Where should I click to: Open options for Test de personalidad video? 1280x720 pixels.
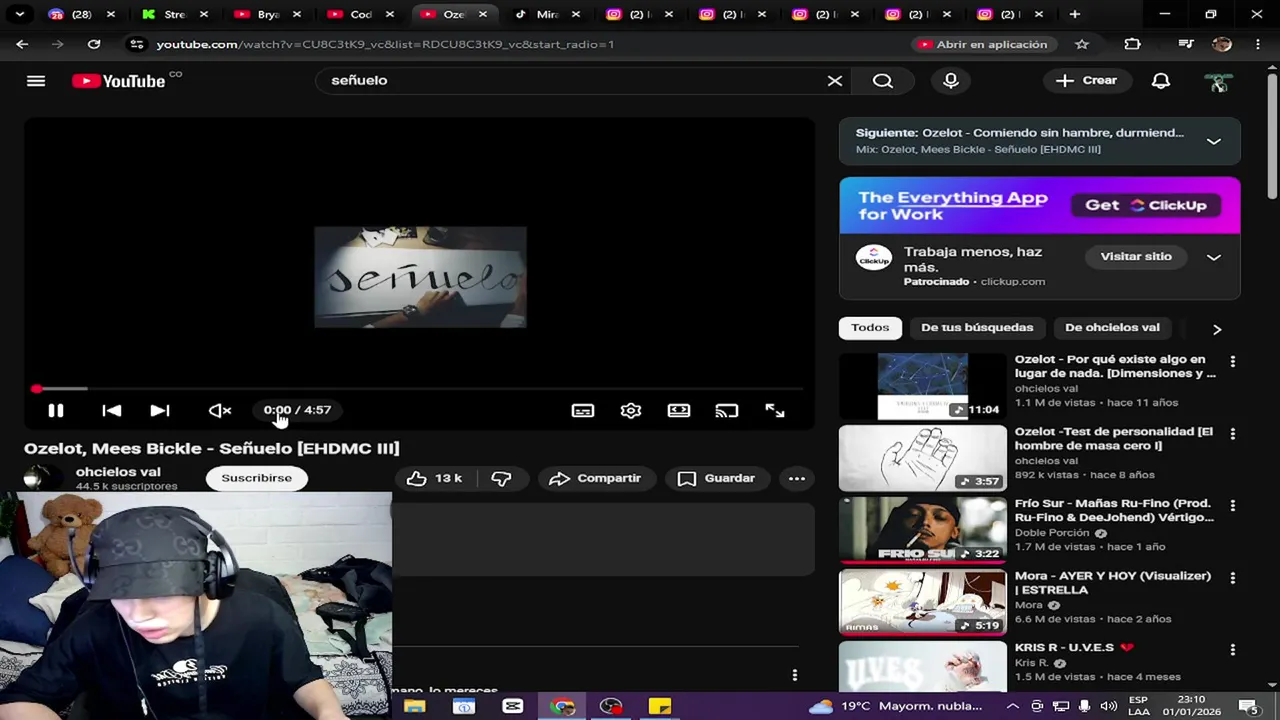[1232, 434]
